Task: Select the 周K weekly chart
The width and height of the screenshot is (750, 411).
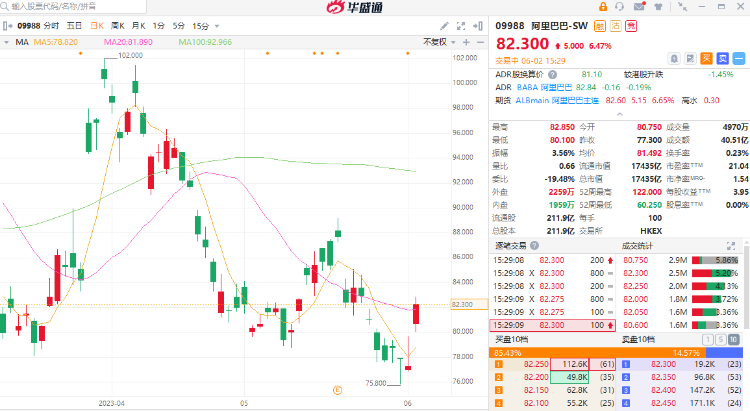Action: point(118,26)
